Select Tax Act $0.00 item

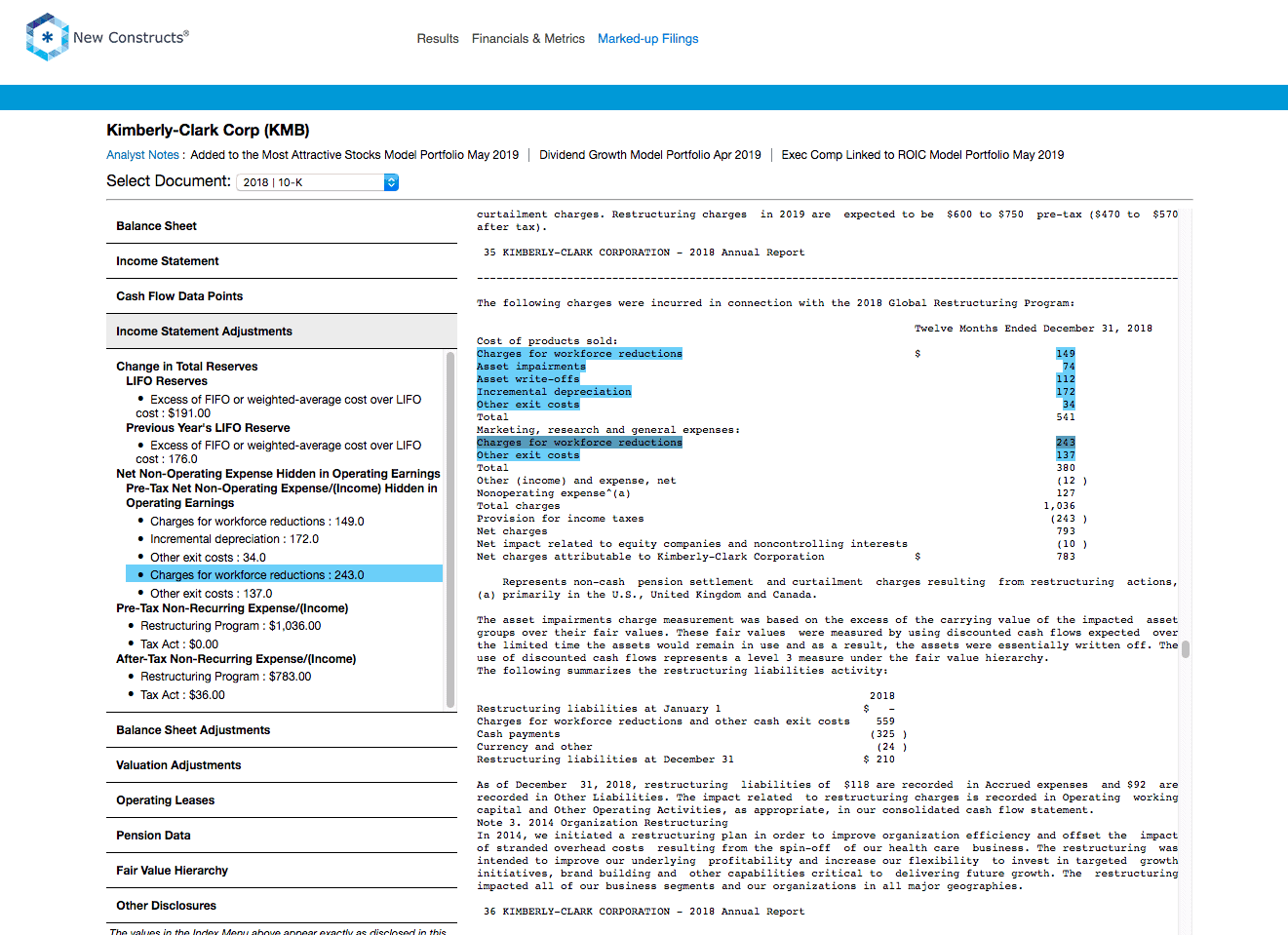(x=179, y=644)
